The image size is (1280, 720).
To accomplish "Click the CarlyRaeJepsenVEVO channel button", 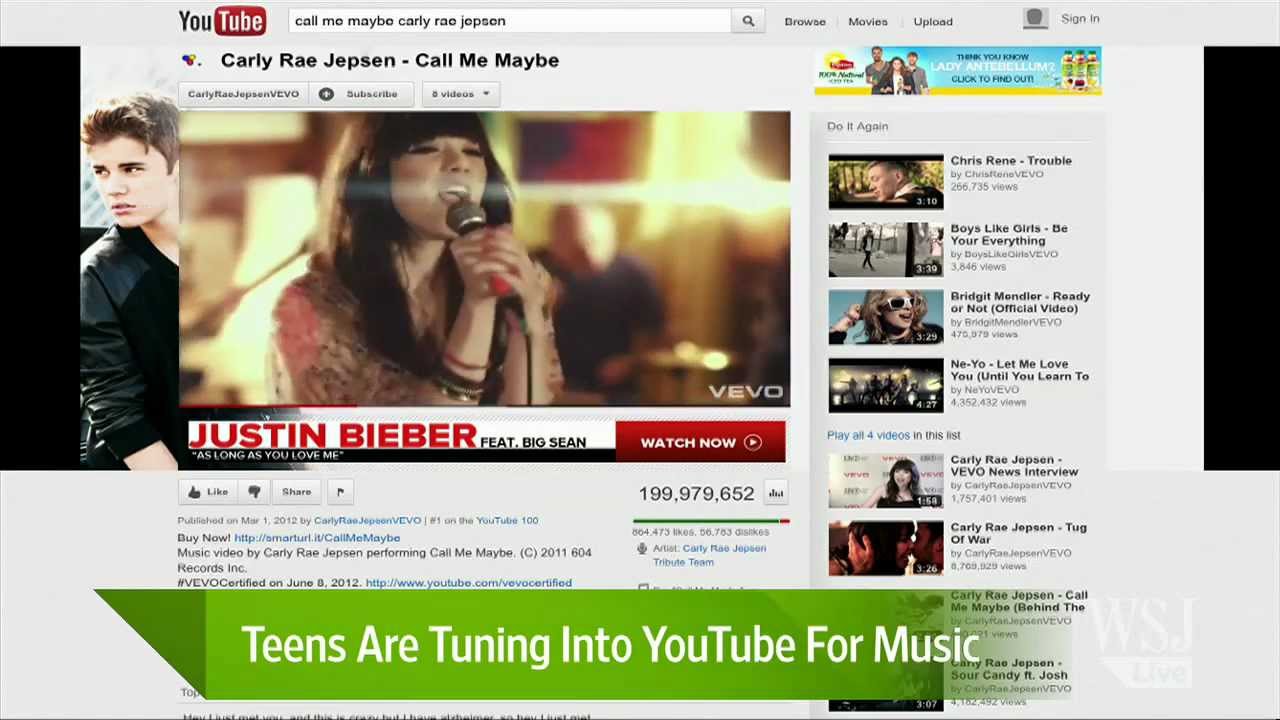I will [243, 94].
